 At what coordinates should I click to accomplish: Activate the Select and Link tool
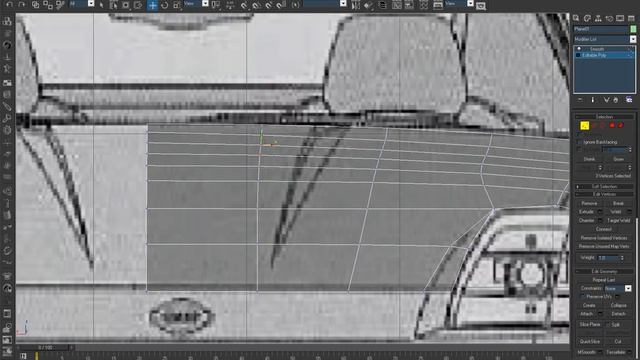pyautogui.click(x=36, y=5)
